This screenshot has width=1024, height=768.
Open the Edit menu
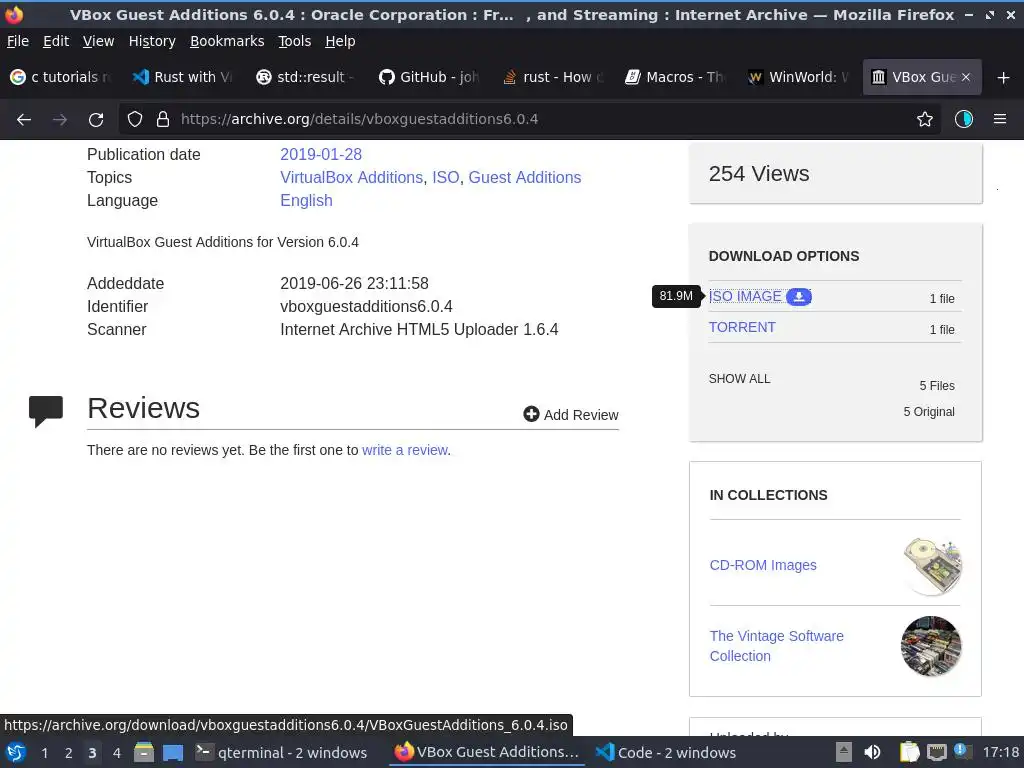(56, 41)
